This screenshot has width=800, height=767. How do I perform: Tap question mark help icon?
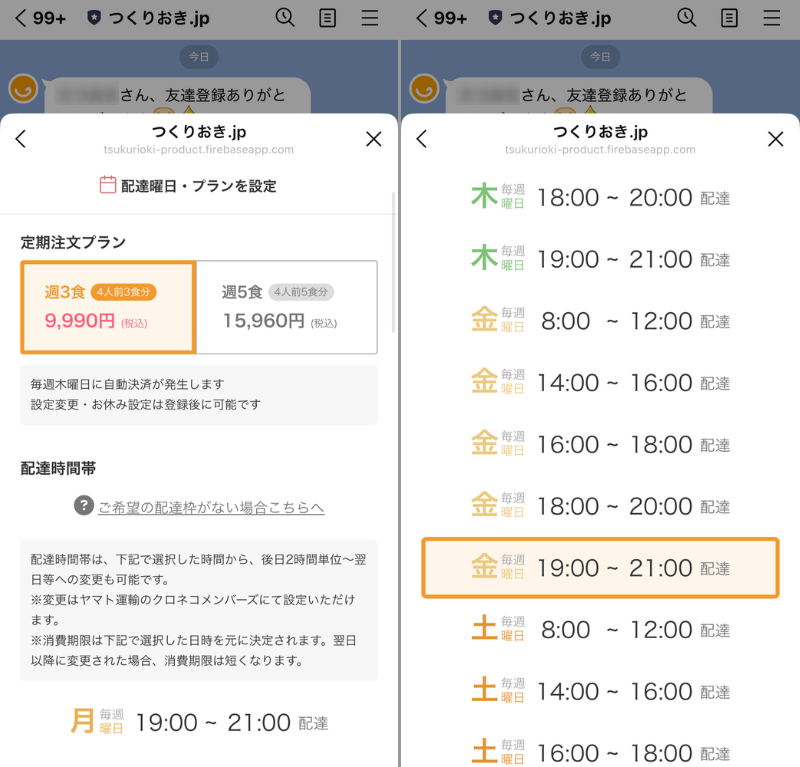point(84,505)
